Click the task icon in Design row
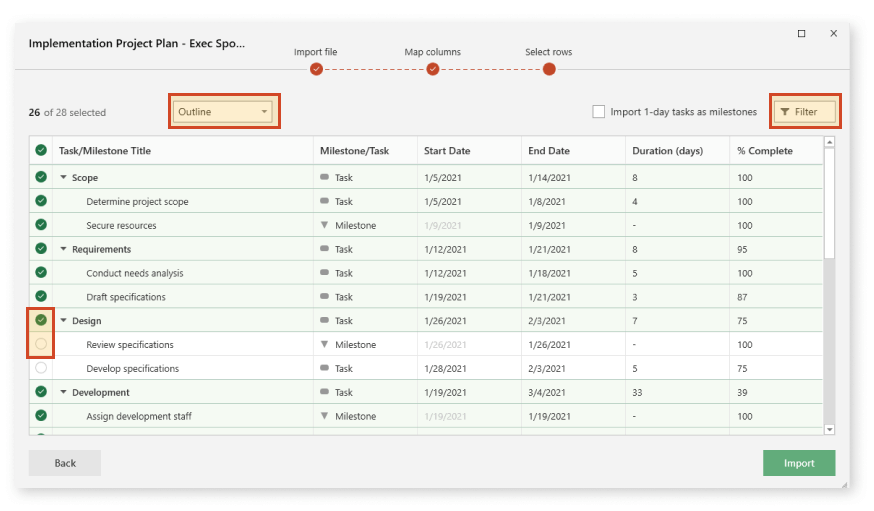The height and width of the screenshot is (511, 874). coord(324,320)
